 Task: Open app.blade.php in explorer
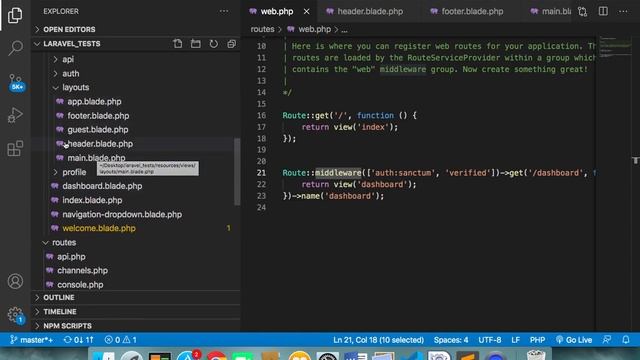pyautogui.click(x=135, y=102)
